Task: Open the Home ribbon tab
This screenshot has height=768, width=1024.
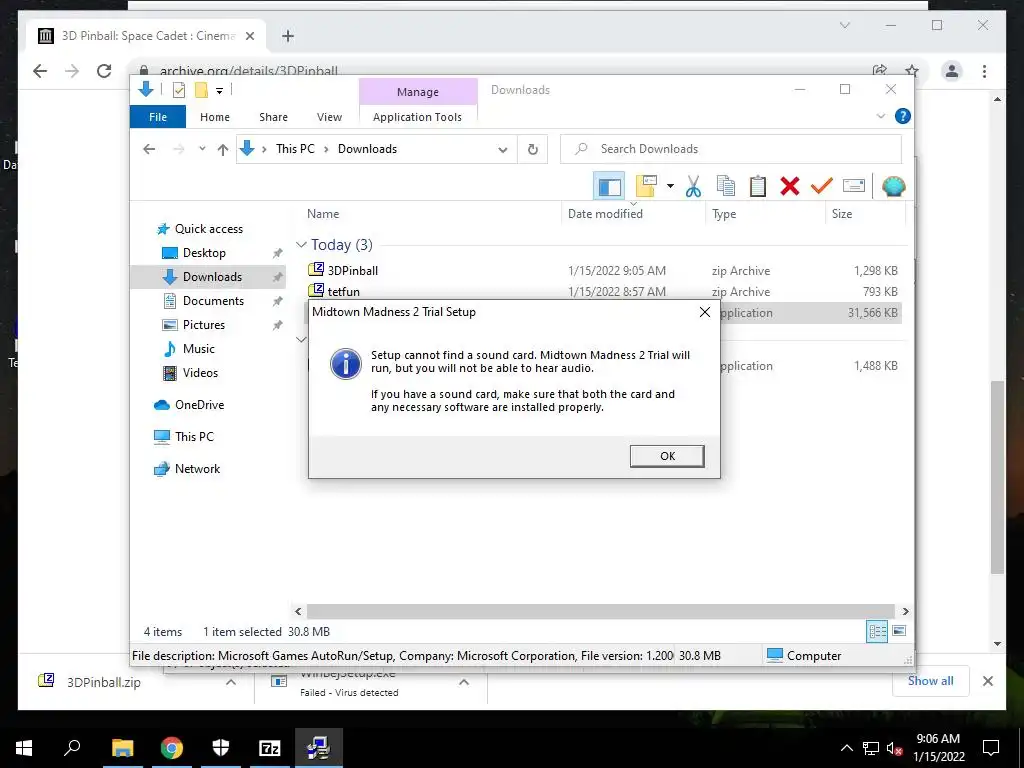Action: [215, 117]
